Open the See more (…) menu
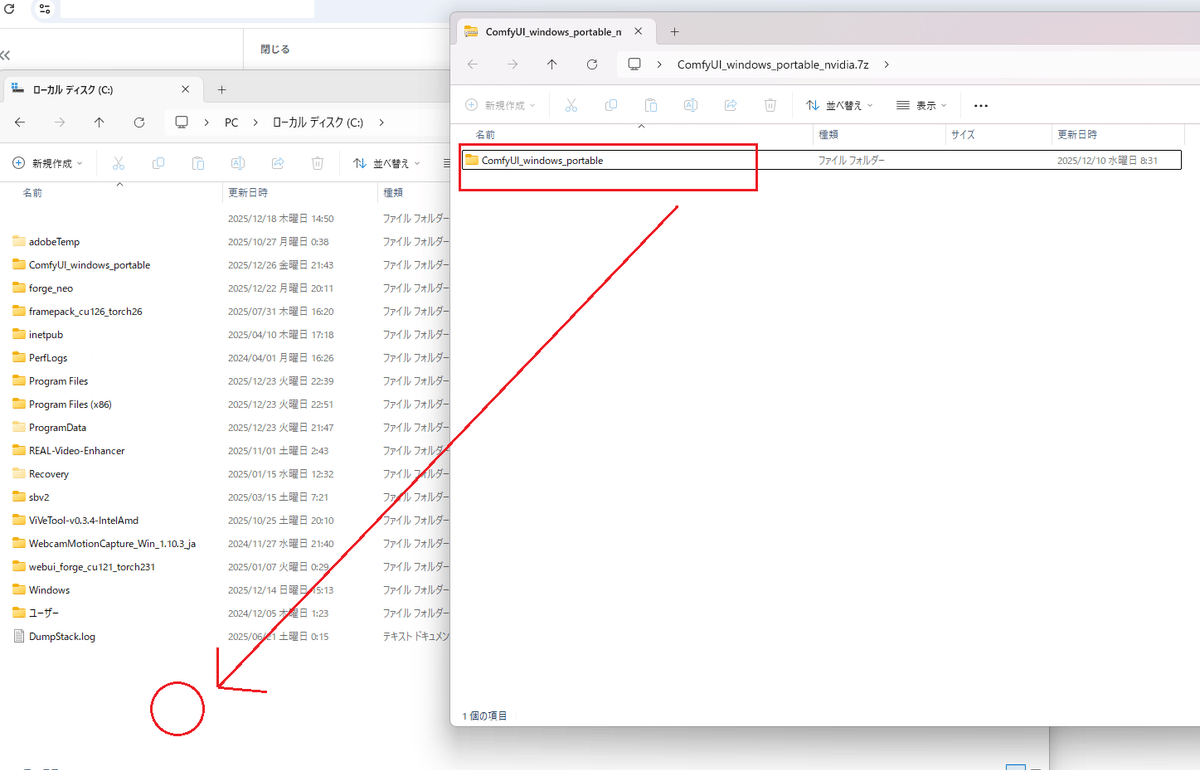Screen dimensions: 1200x770 coord(980,105)
